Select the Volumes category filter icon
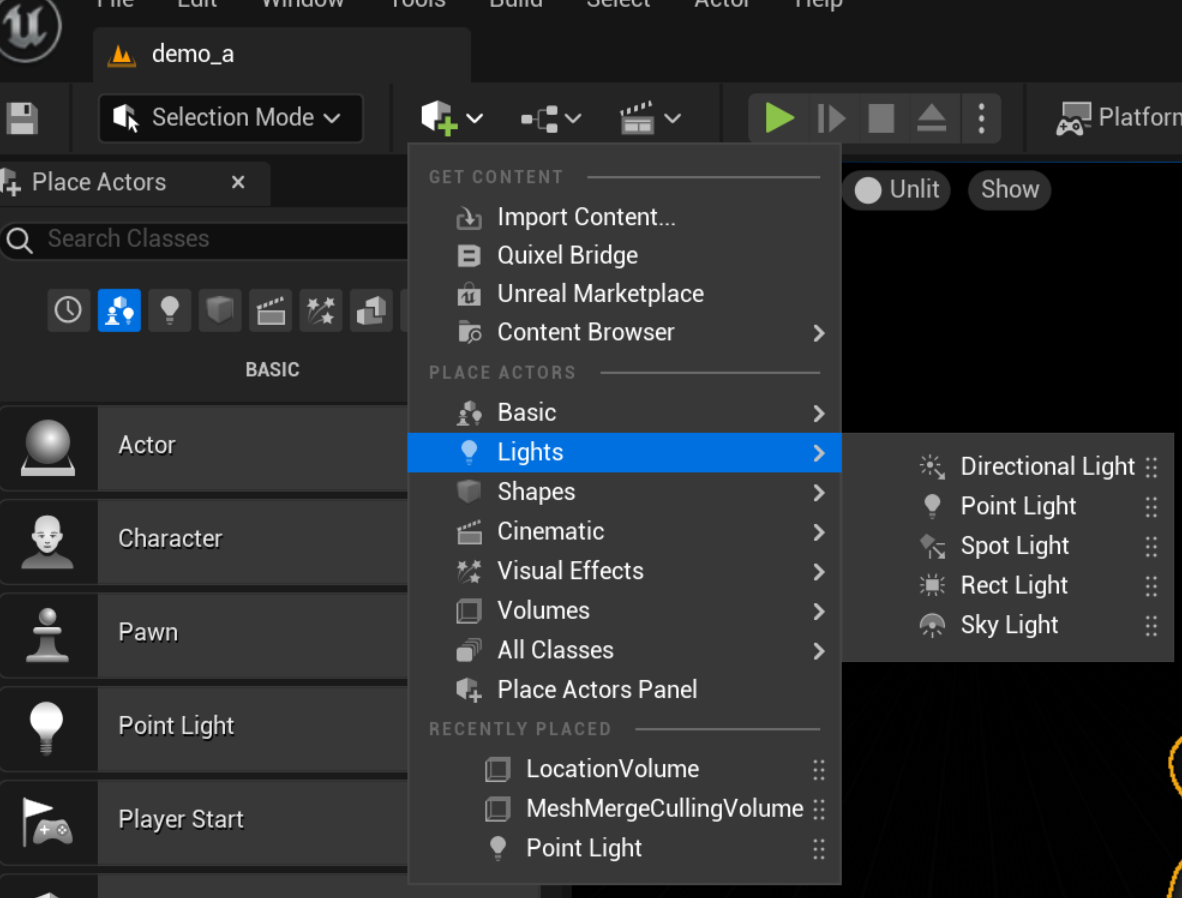The width and height of the screenshot is (1182, 898). pos(371,310)
